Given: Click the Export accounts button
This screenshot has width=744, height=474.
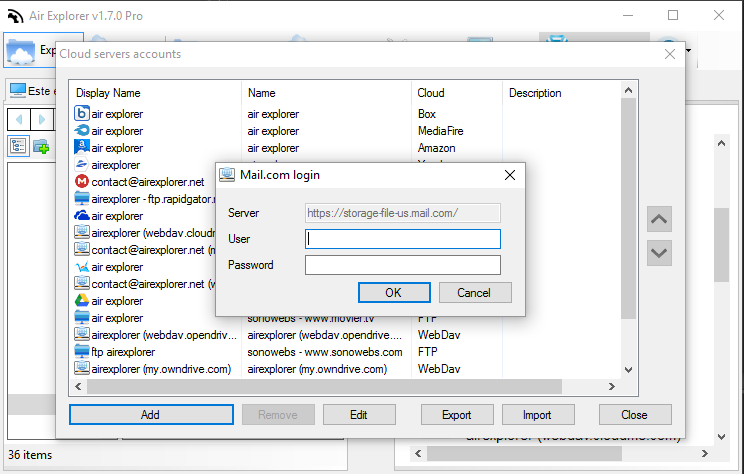Looking at the screenshot, I should pos(457,415).
